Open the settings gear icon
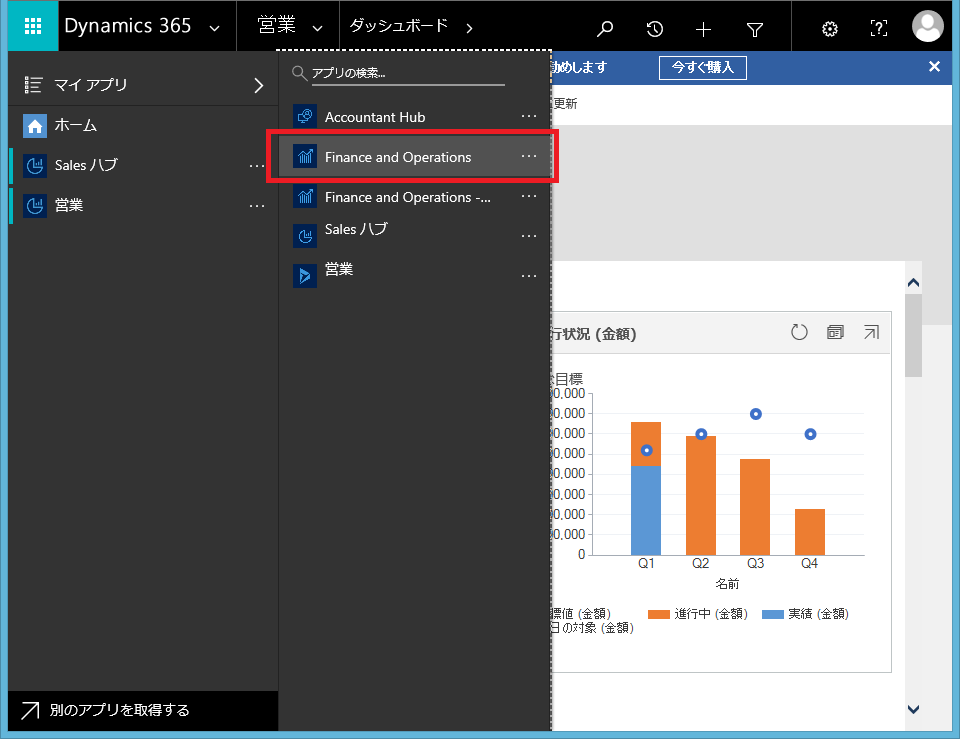The image size is (960, 739). pos(830,28)
